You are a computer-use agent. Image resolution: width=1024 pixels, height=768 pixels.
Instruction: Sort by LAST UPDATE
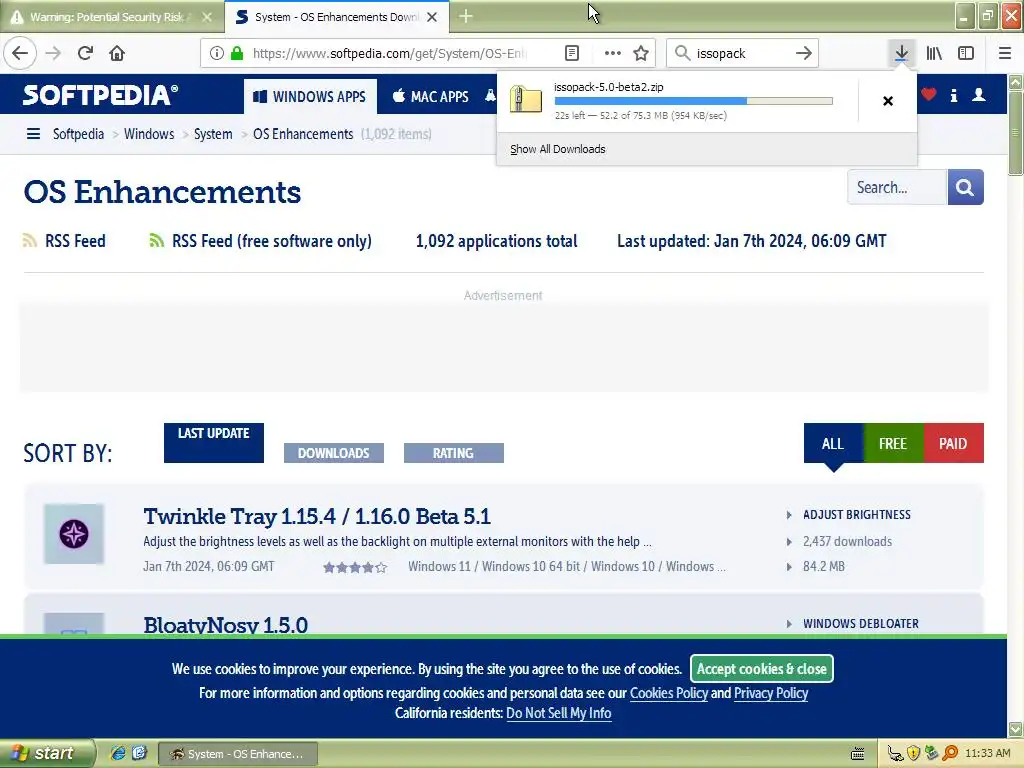point(214,443)
